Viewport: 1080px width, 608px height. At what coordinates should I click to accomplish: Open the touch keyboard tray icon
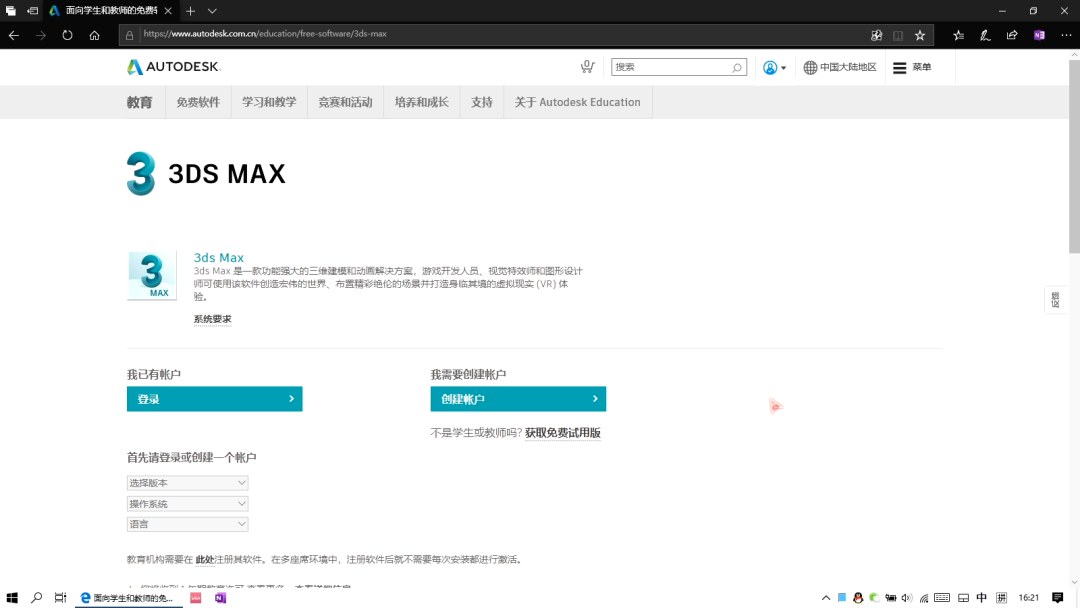click(x=942, y=598)
